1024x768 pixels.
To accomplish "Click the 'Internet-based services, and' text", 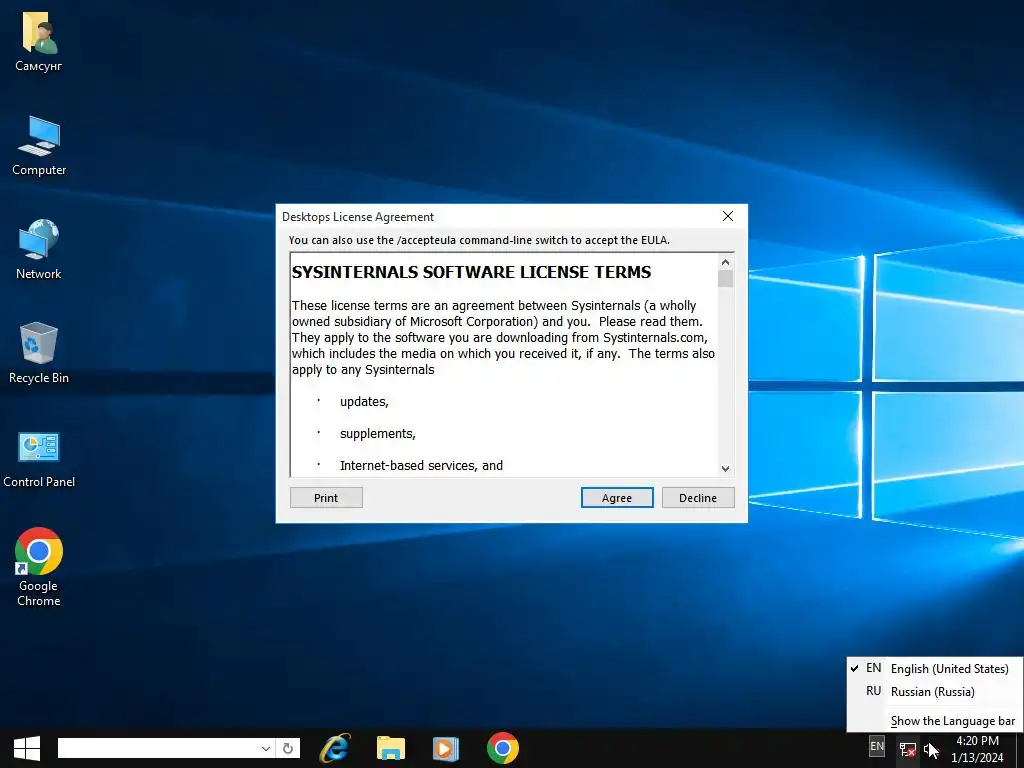I will (421, 466).
